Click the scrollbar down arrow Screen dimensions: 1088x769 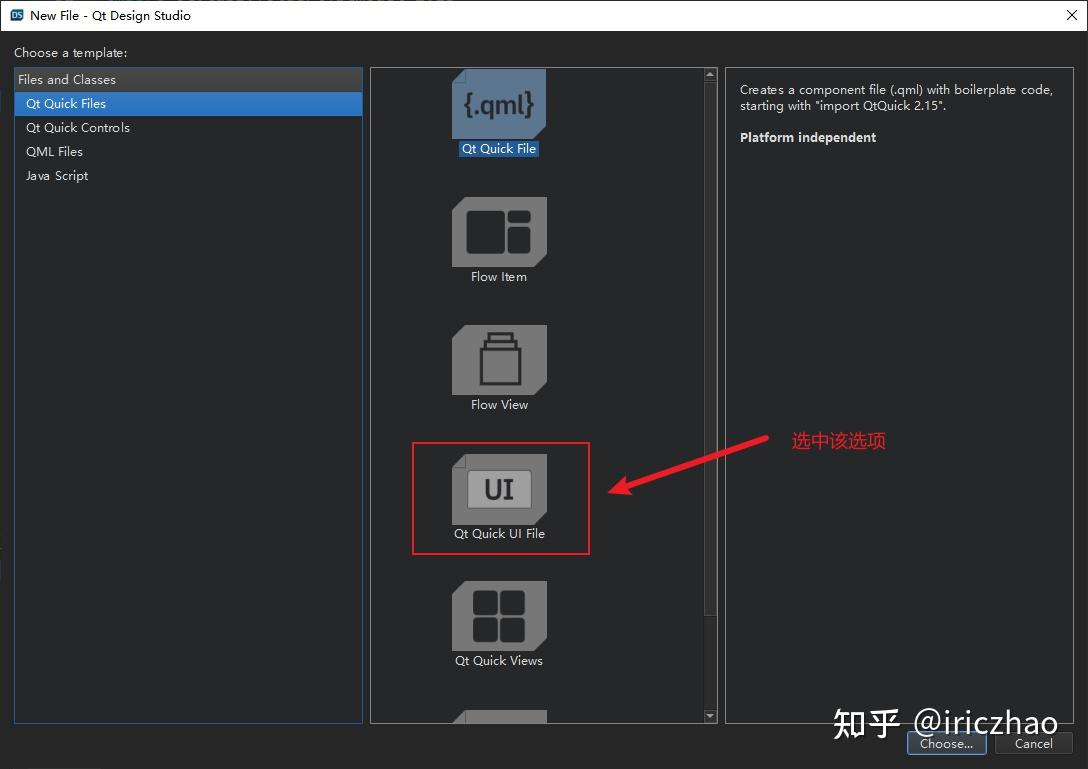pos(710,716)
